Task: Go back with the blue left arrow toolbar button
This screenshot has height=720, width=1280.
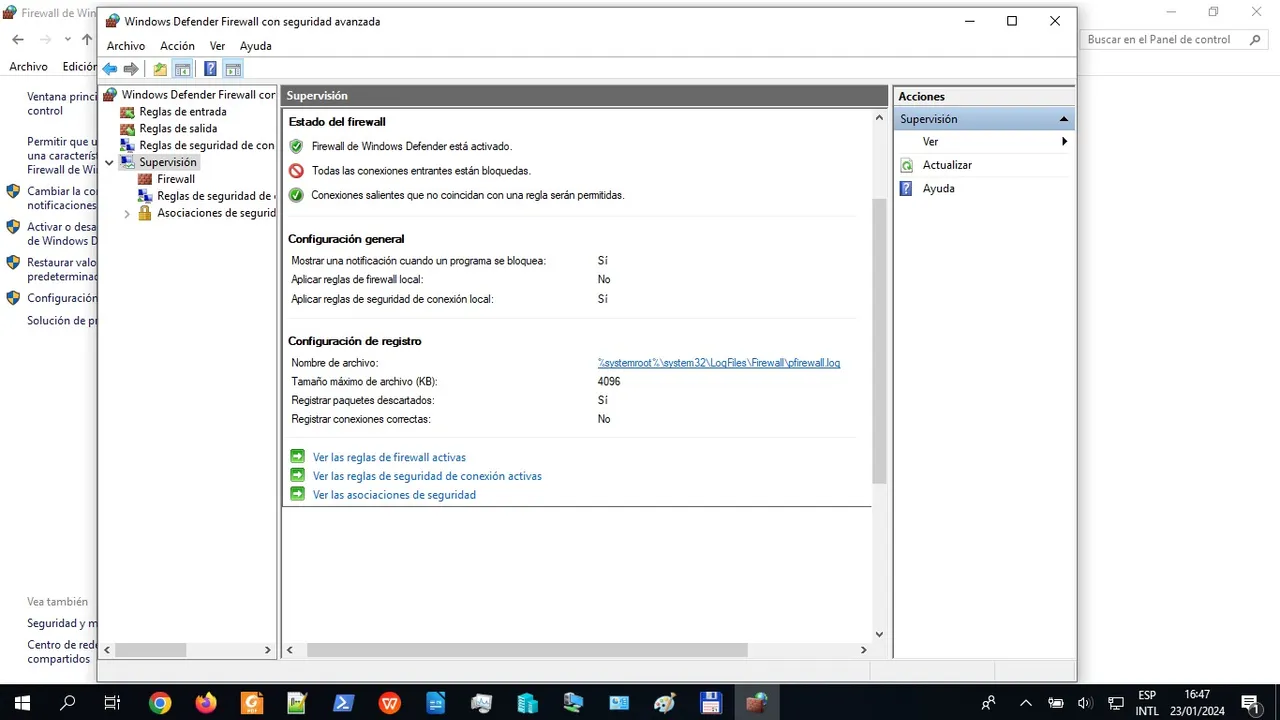Action: click(x=110, y=69)
